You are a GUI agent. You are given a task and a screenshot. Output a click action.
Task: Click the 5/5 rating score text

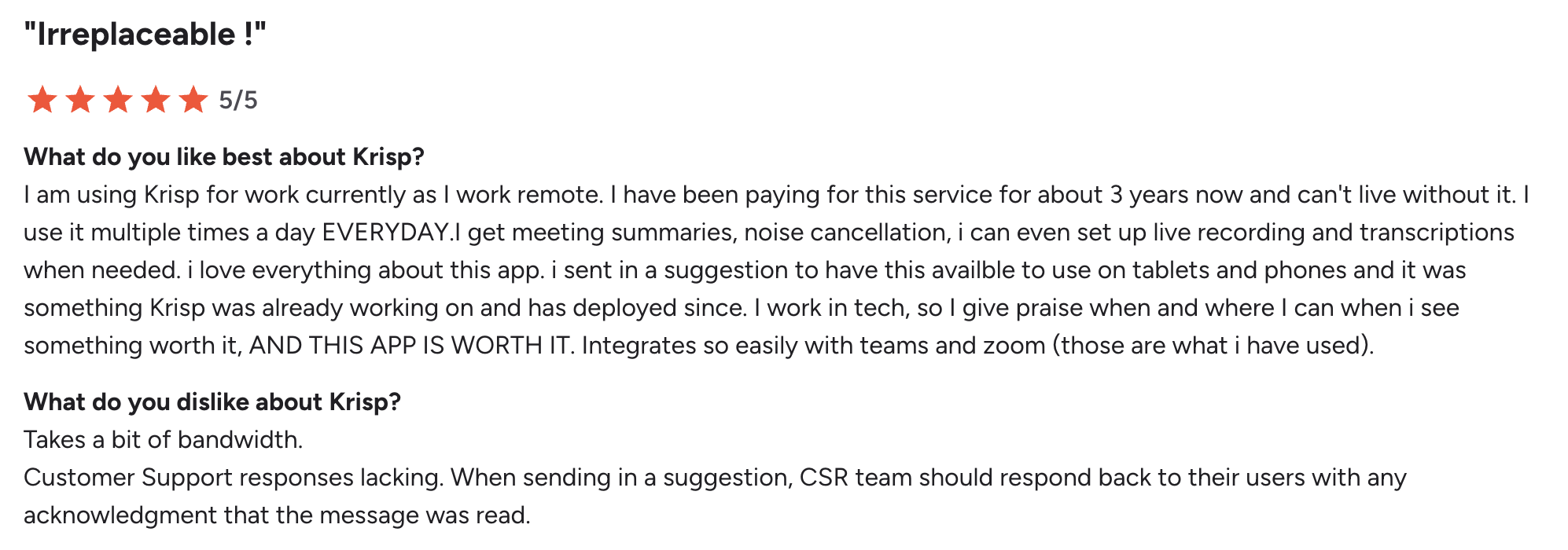(238, 101)
